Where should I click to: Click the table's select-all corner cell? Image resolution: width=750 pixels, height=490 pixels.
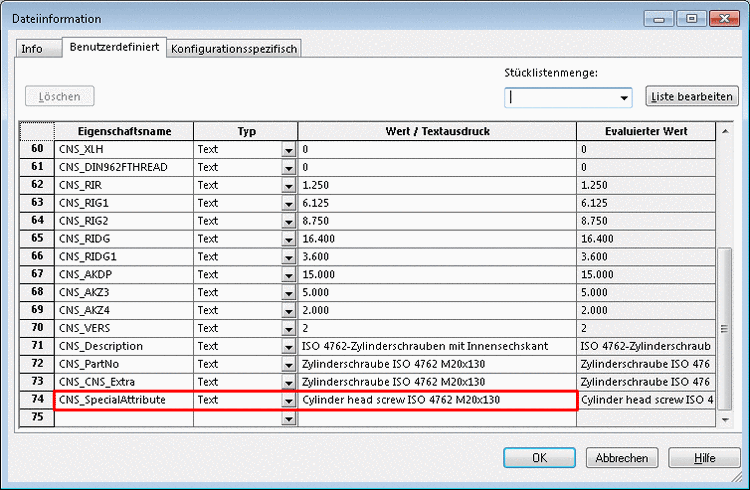click(37, 131)
